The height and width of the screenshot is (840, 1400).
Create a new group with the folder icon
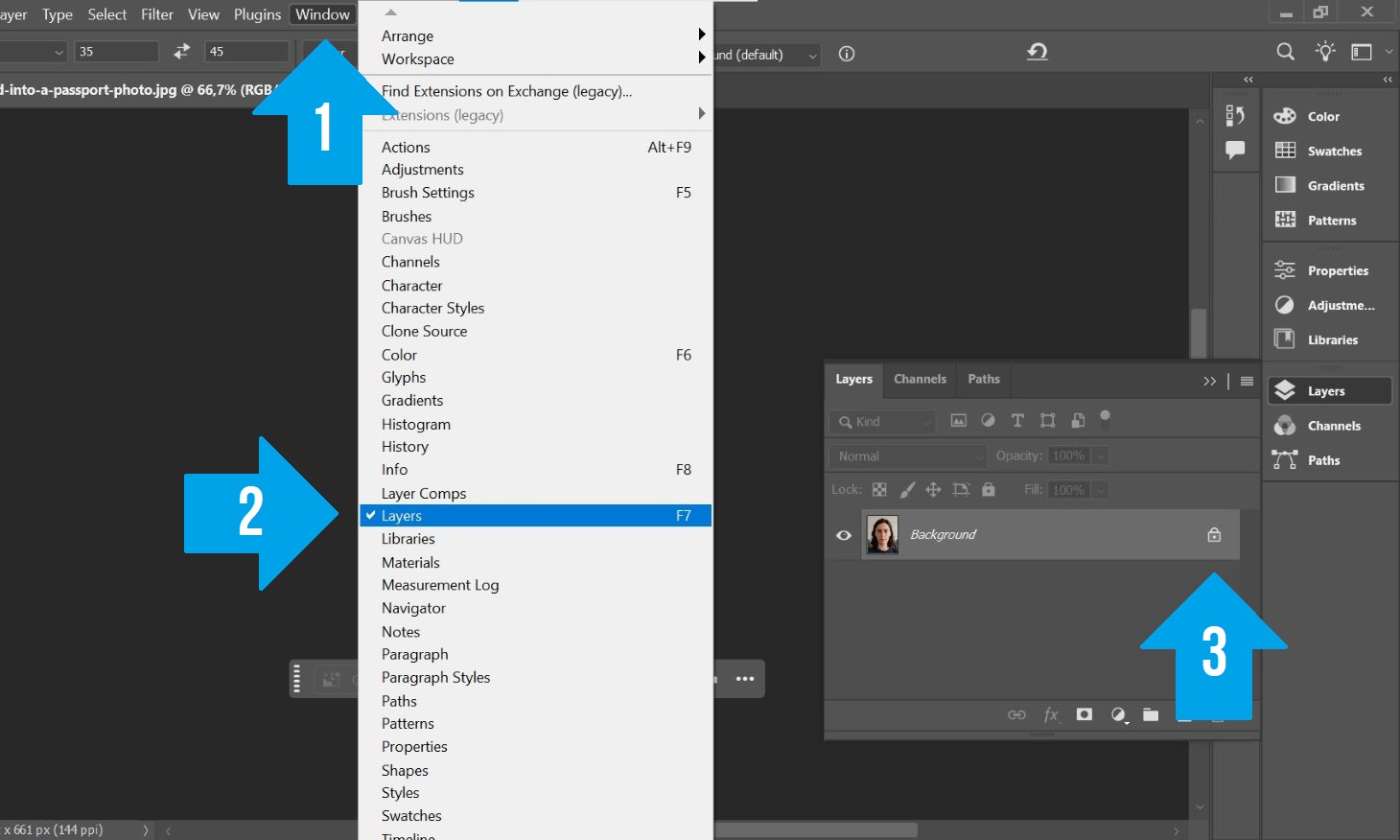[1152, 715]
